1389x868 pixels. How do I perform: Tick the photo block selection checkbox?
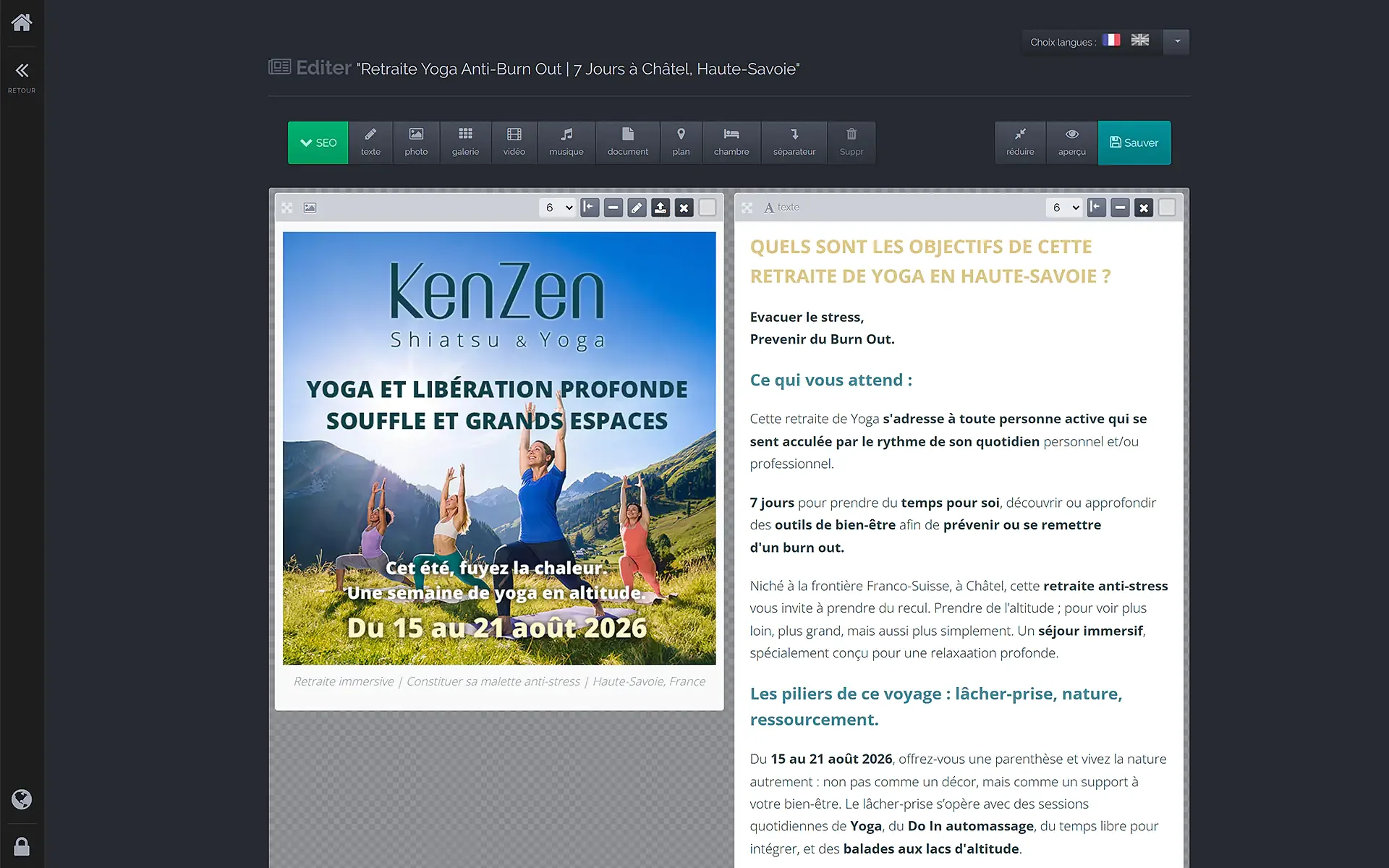click(x=708, y=208)
